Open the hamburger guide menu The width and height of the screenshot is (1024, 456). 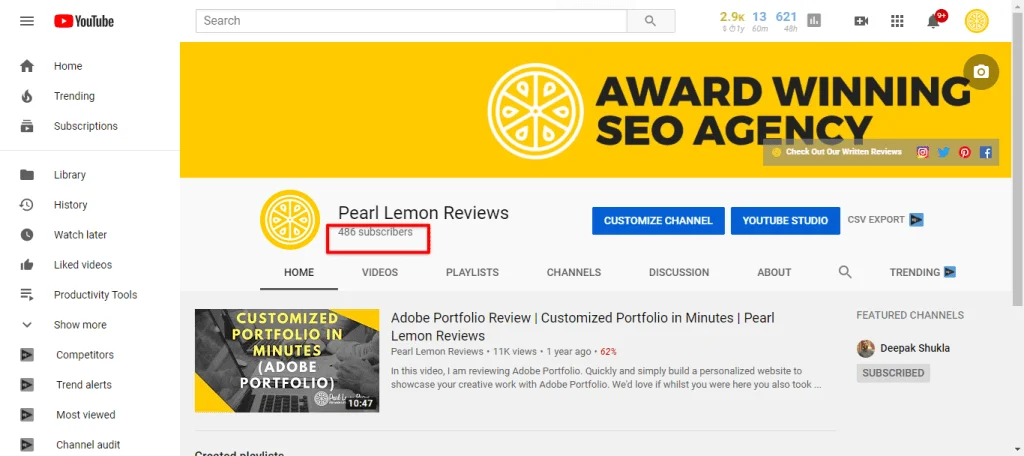click(x=27, y=21)
